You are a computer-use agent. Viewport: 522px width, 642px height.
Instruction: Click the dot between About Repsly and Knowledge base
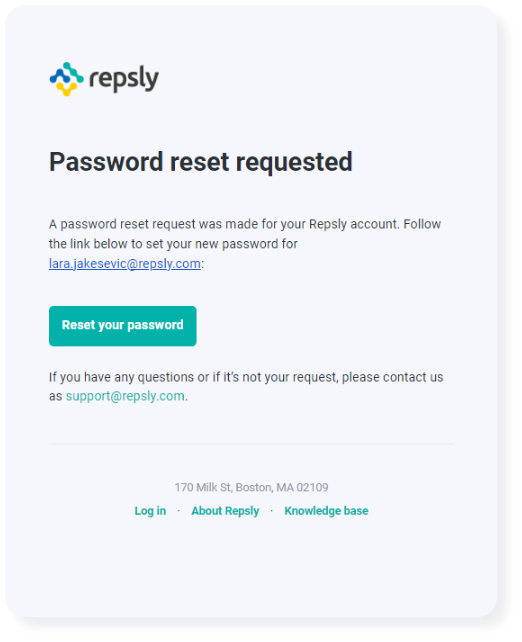[272, 511]
